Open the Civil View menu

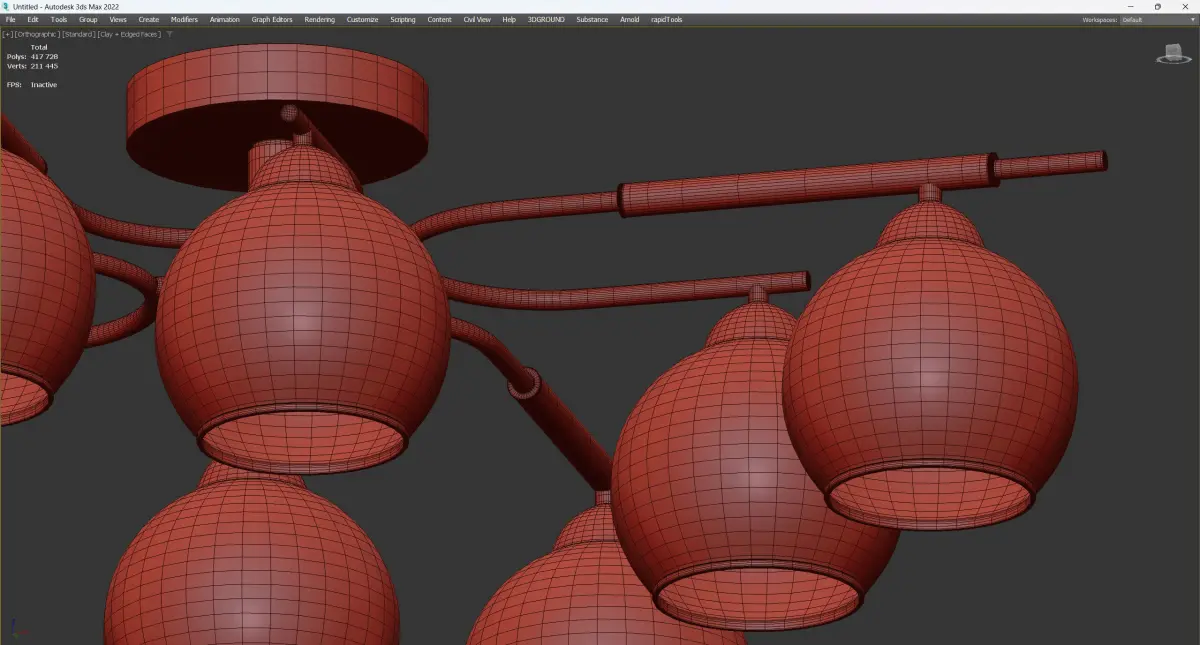coord(477,19)
